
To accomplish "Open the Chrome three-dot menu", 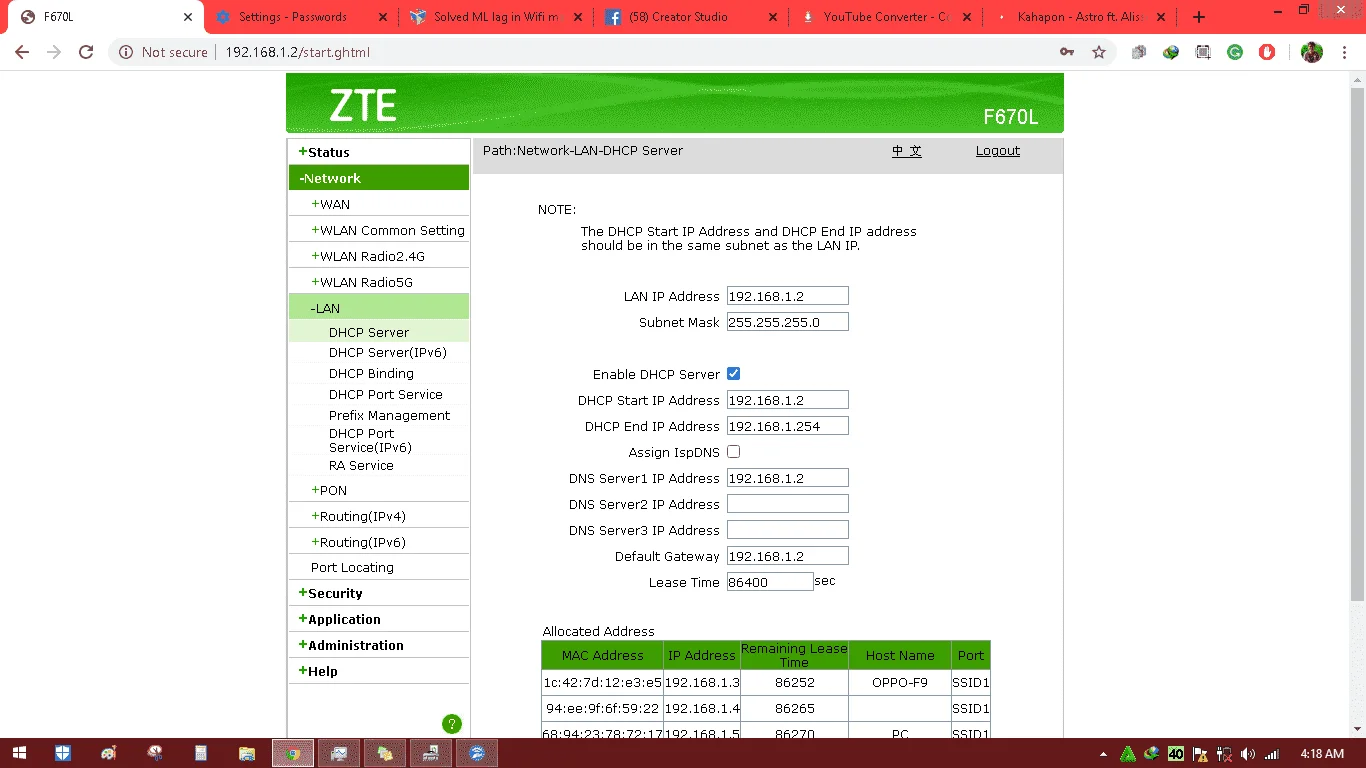I will (1345, 52).
